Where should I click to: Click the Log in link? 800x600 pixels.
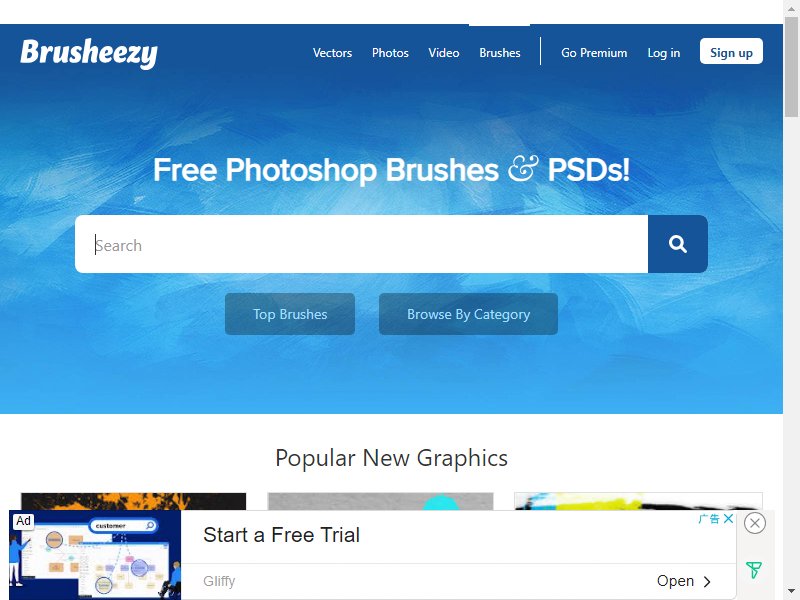click(x=663, y=53)
